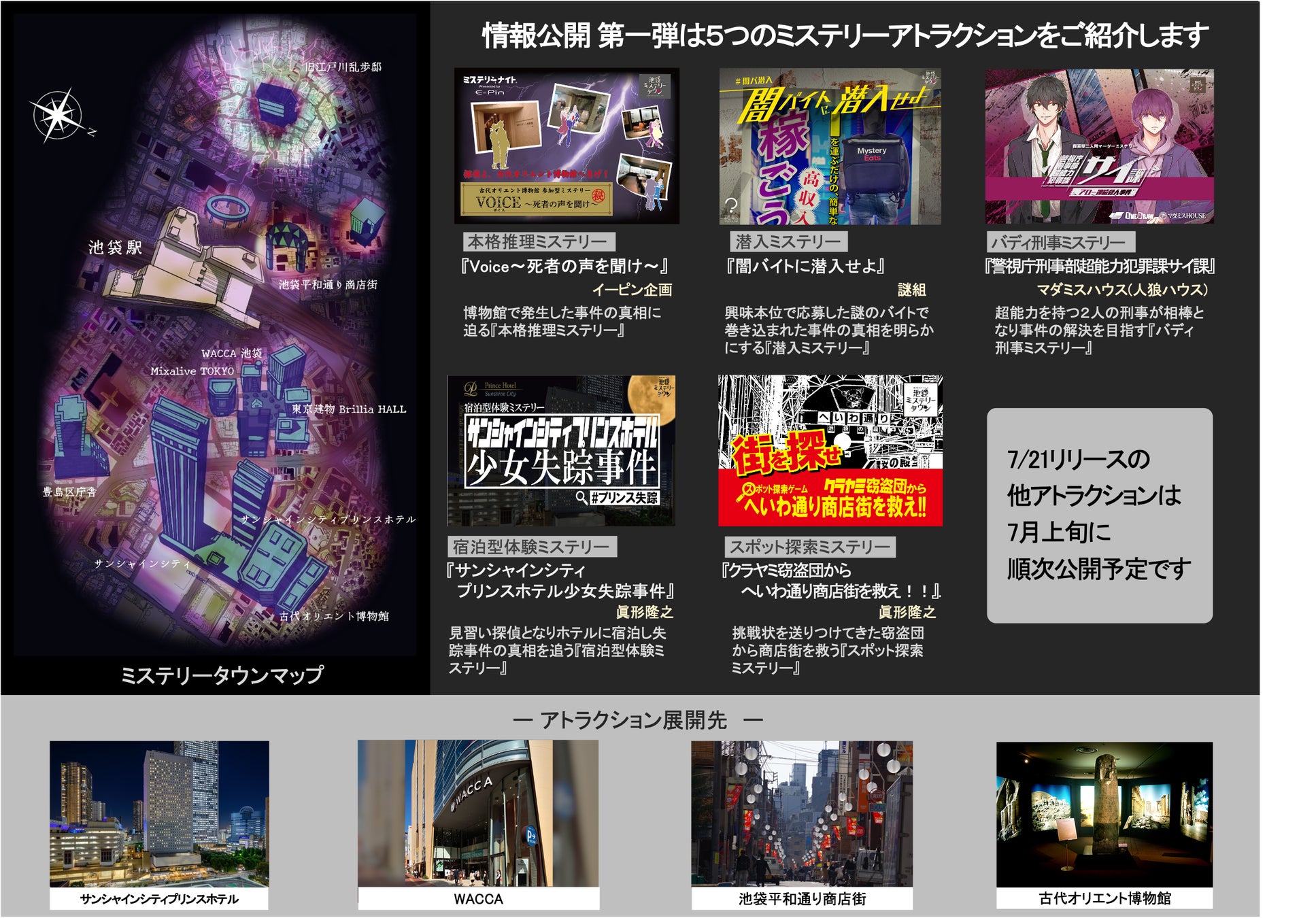The width and height of the screenshot is (1316, 918).
Task: Click the 池袋平和通り商店街 street photo
Action: 802,813
